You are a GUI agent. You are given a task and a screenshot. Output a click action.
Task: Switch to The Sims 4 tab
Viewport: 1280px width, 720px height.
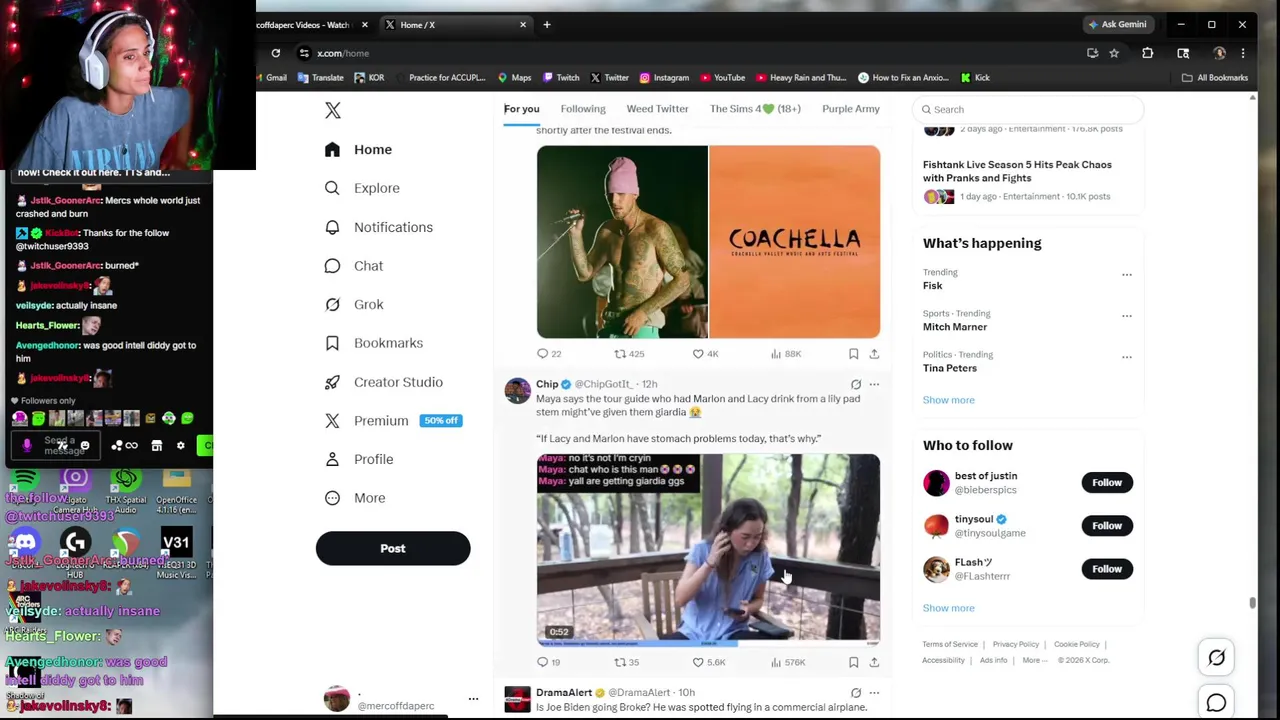point(755,109)
